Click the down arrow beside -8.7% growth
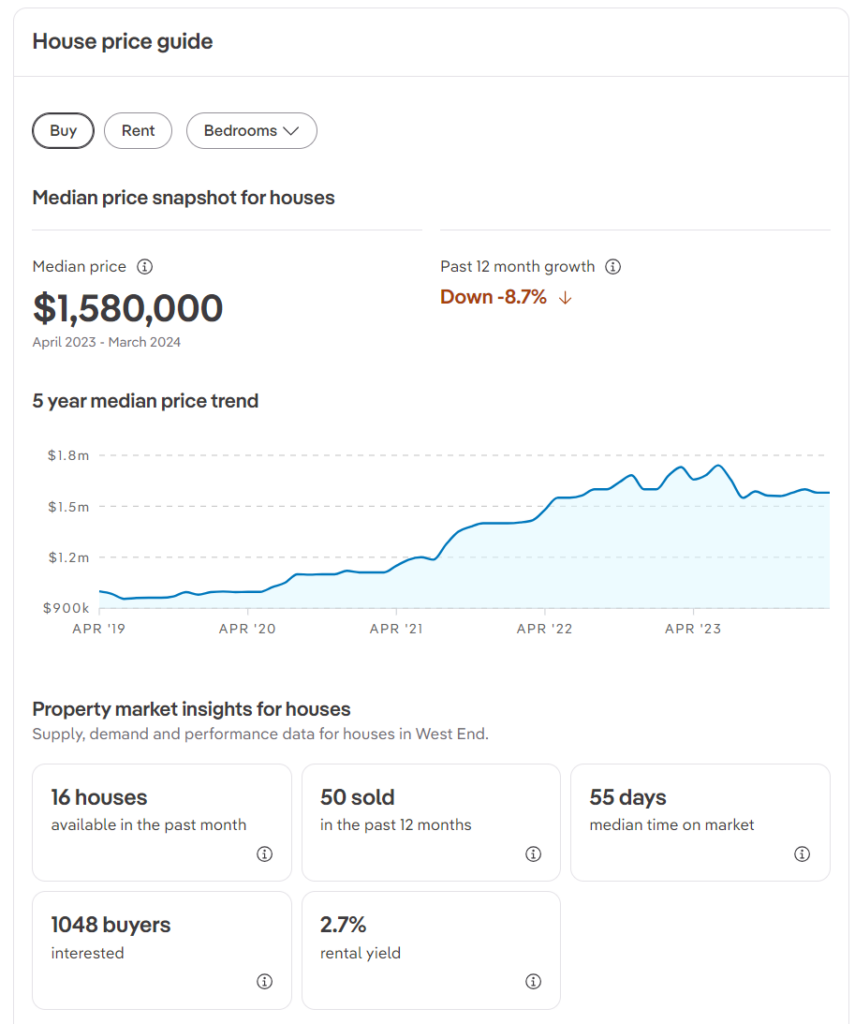855x1024 pixels. (x=565, y=298)
